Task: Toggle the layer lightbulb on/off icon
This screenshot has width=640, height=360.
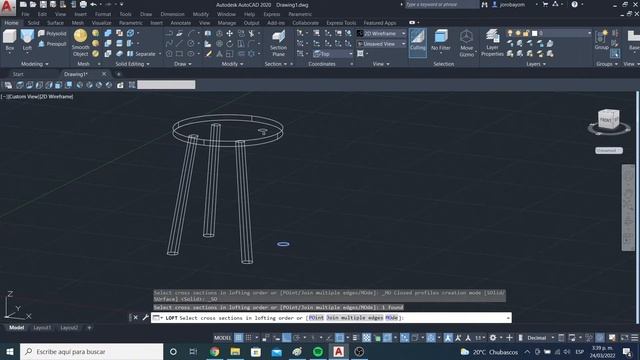Action: 509,33
